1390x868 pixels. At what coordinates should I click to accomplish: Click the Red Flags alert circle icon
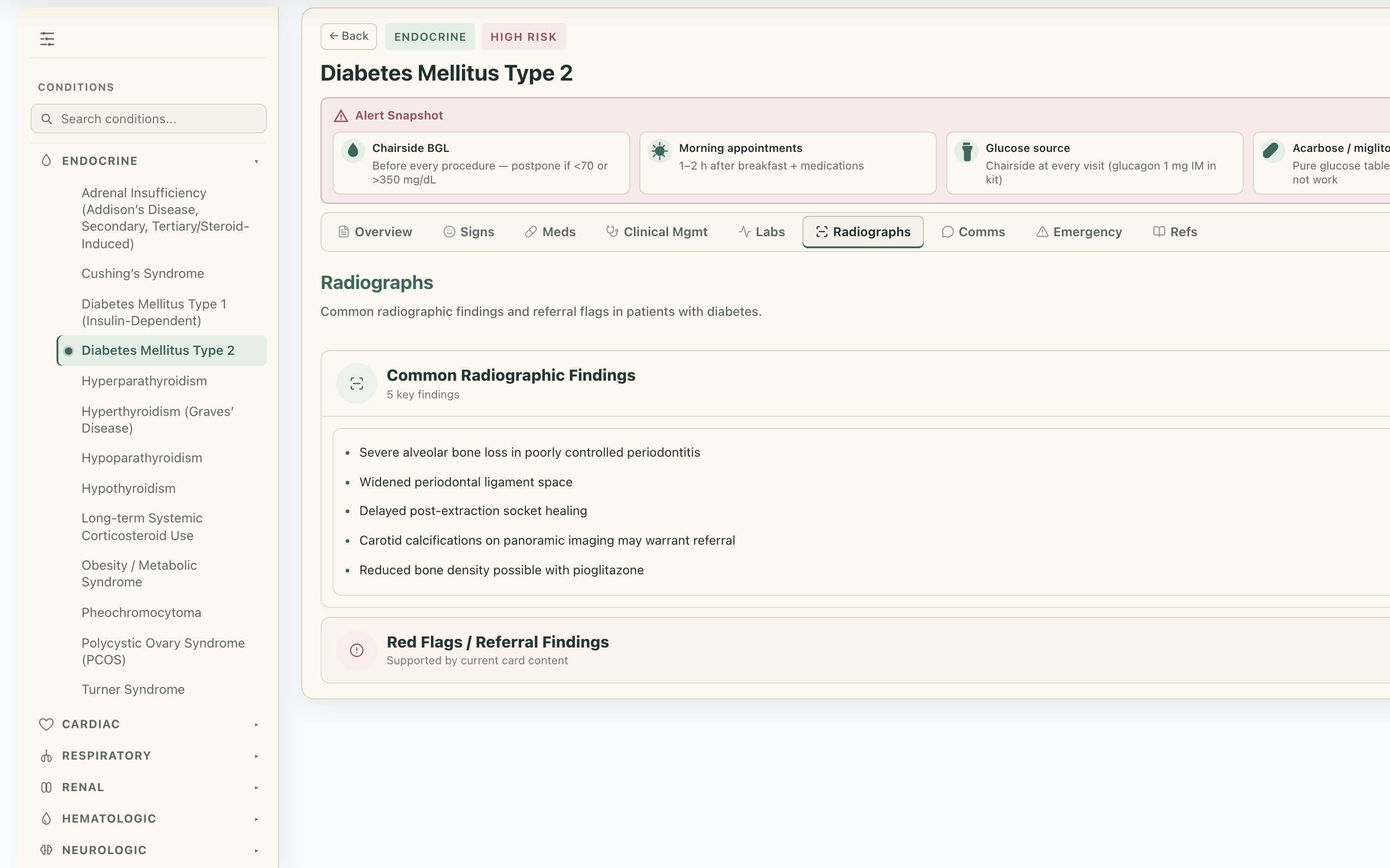[357, 650]
